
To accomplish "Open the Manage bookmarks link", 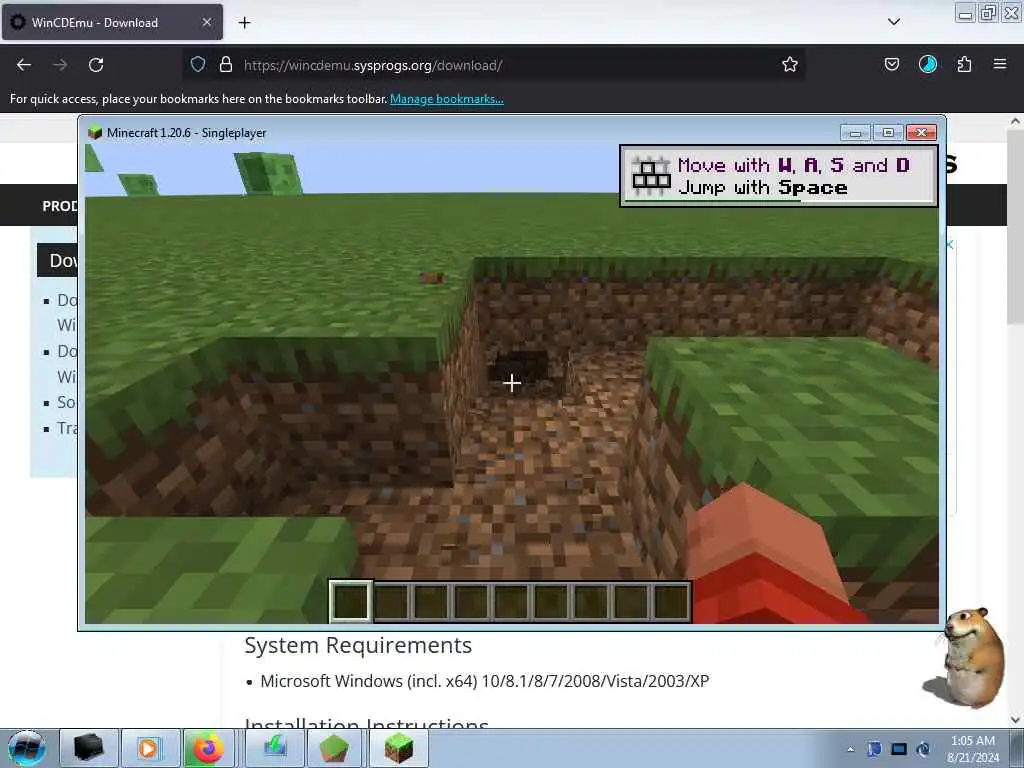I will pos(447,99).
